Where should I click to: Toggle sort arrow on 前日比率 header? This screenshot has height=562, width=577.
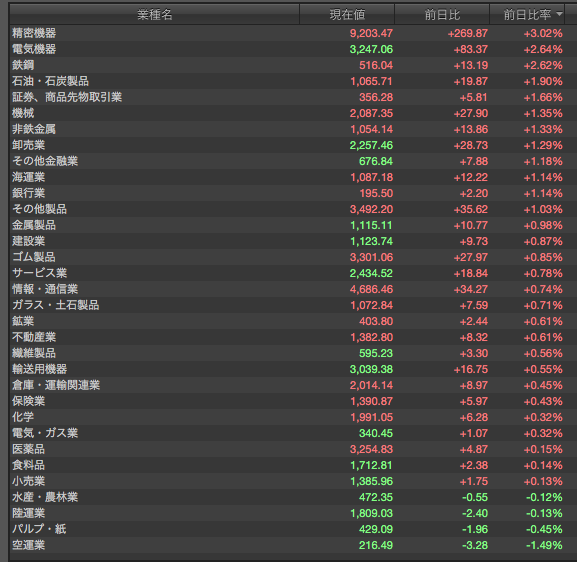click(x=559, y=14)
